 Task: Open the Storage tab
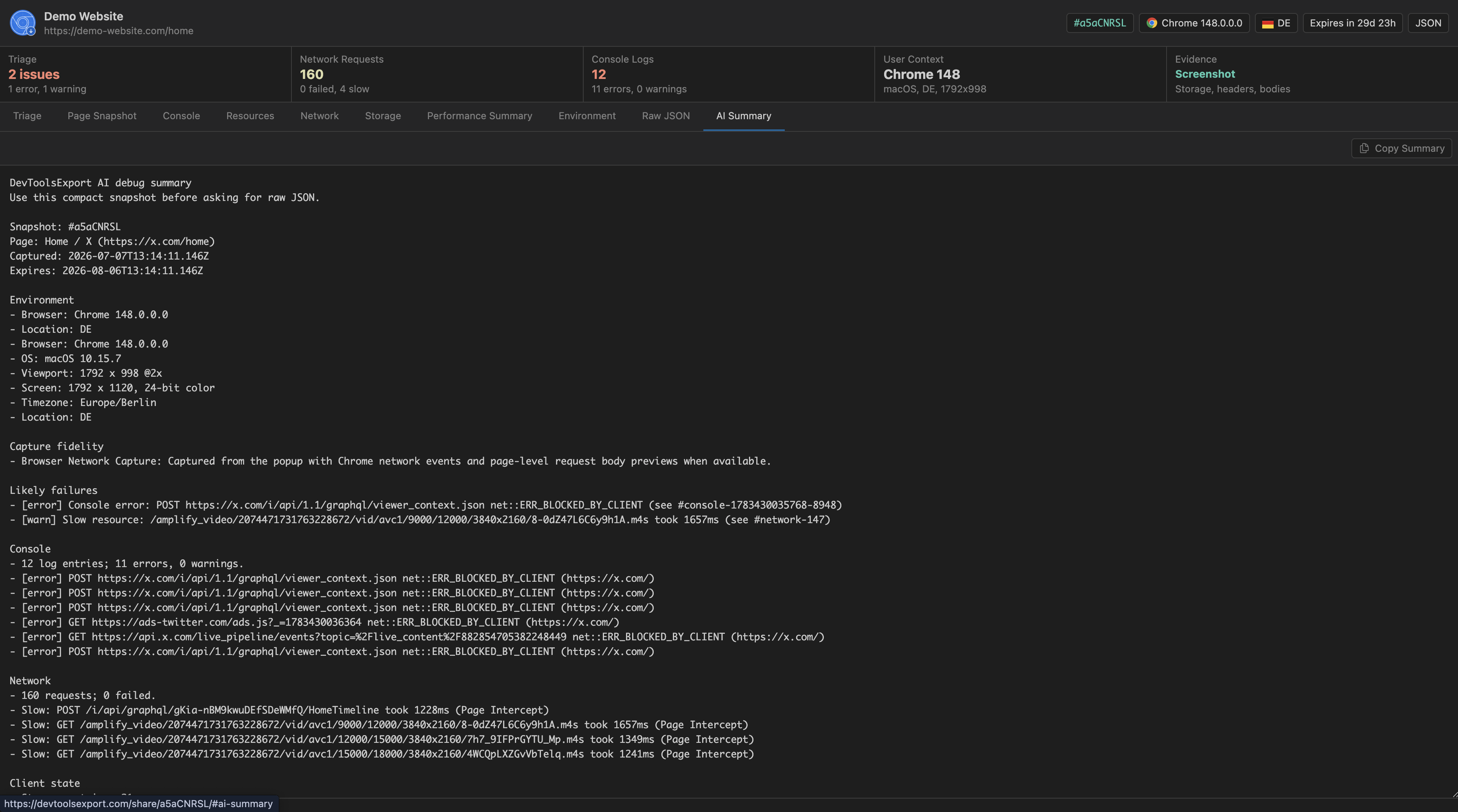383,116
